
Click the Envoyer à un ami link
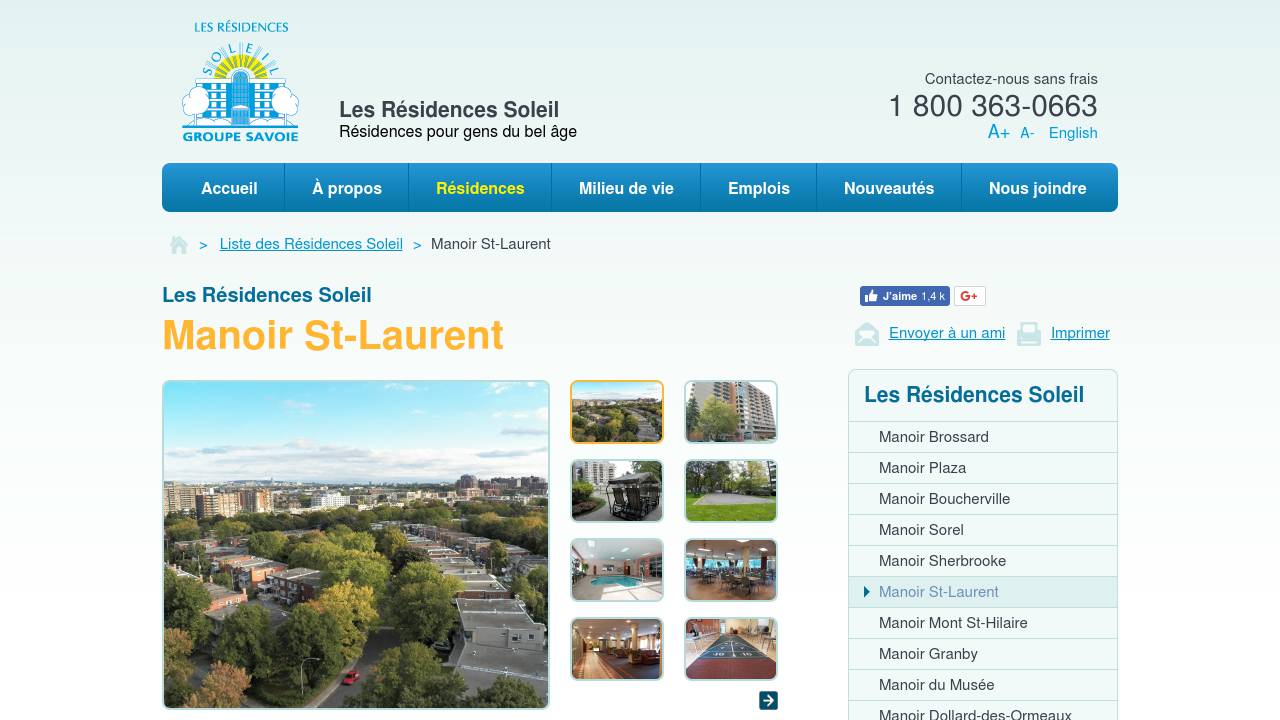coord(947,333)
